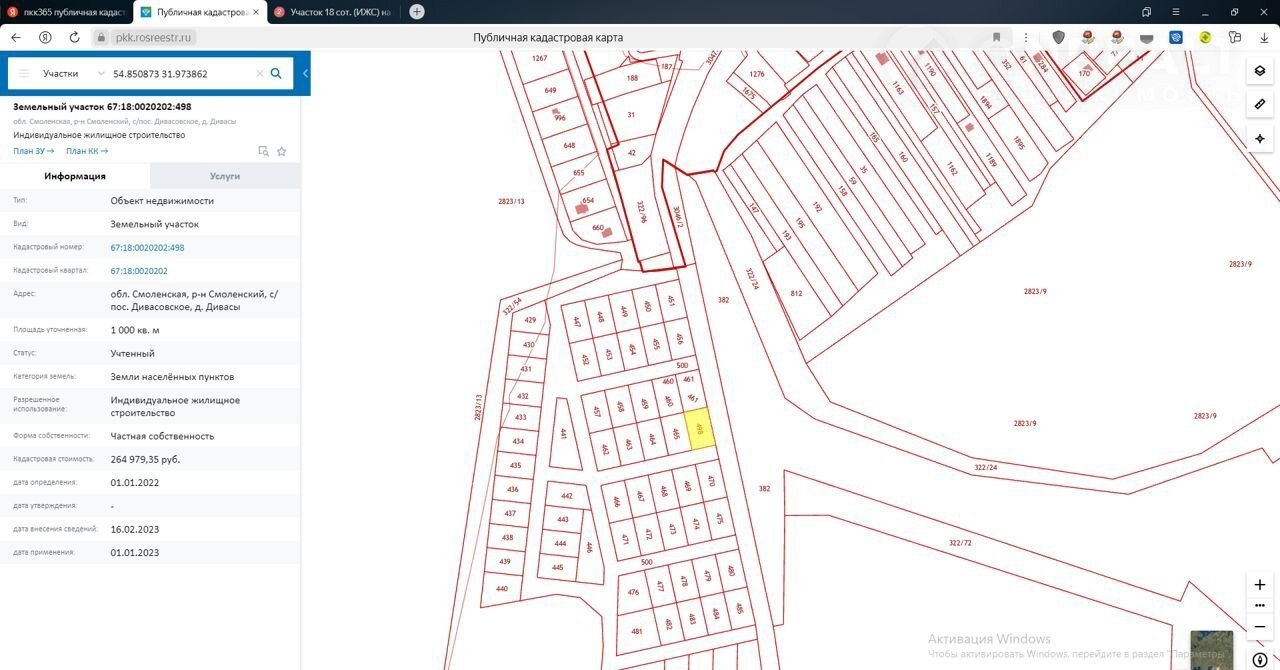Open the Участки search type dropdown
1280x670 pixels.
click(x=73, y=74)
